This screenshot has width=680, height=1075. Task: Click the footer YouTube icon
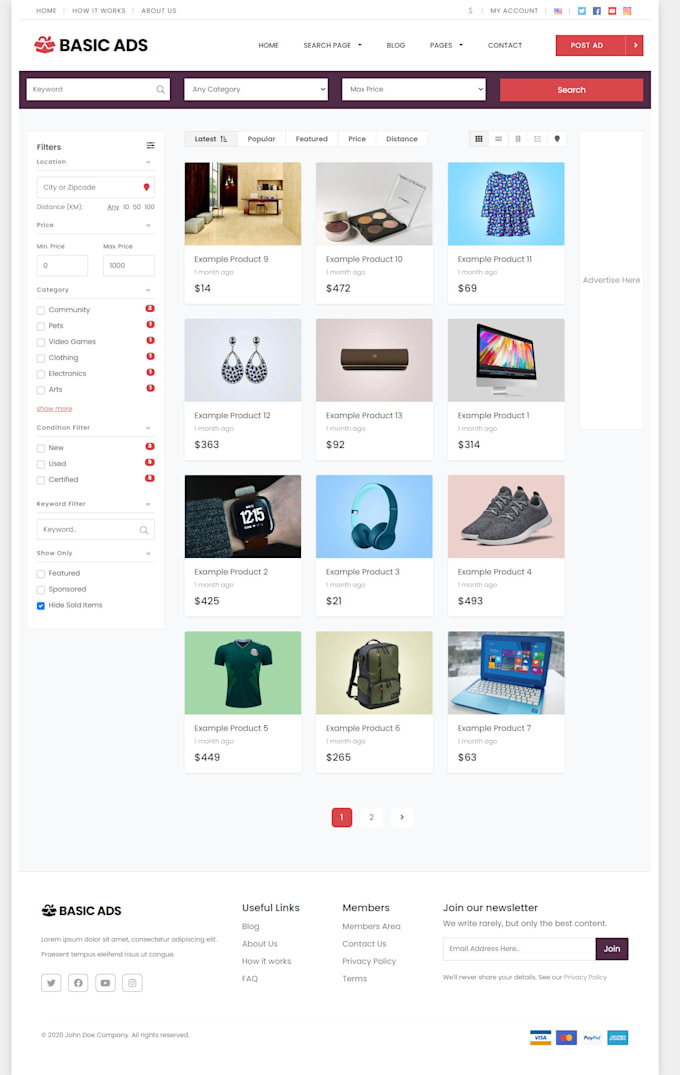coord(105,982)
